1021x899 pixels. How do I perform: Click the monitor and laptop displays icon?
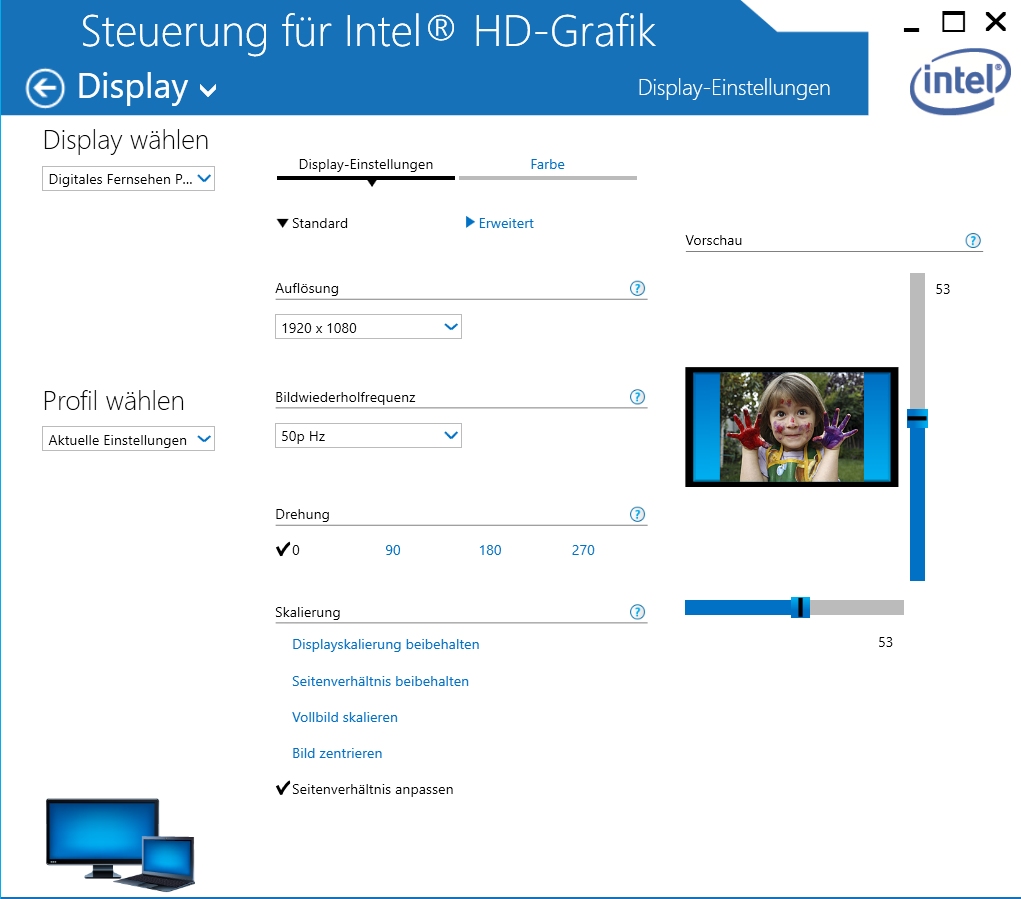[x=120, y=844]
